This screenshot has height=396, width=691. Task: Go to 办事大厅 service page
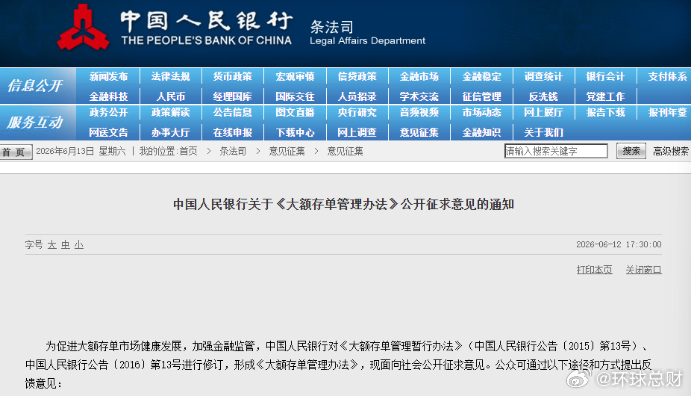point(171,132)
